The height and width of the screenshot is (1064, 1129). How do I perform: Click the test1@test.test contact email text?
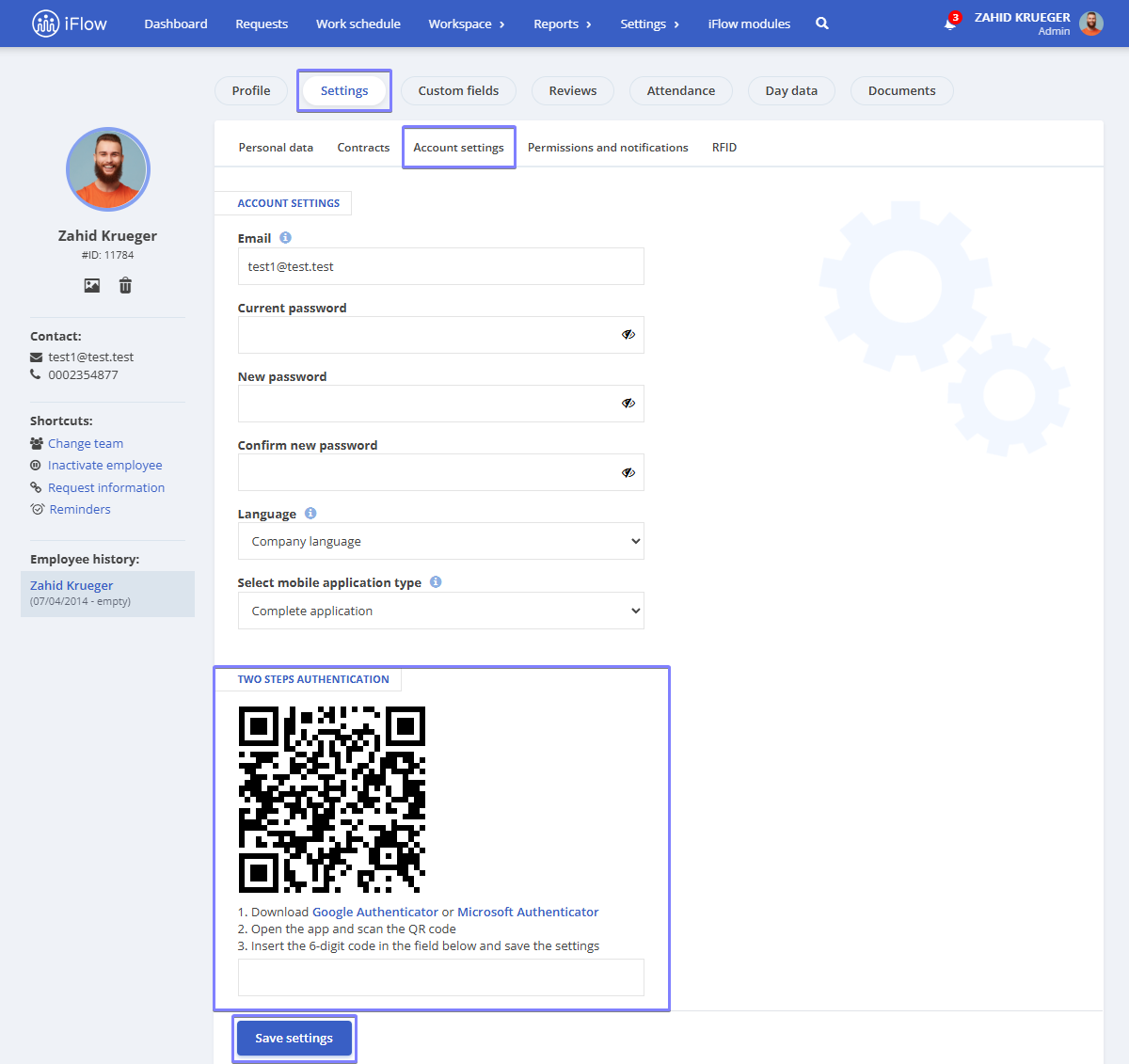coord(91,357)
